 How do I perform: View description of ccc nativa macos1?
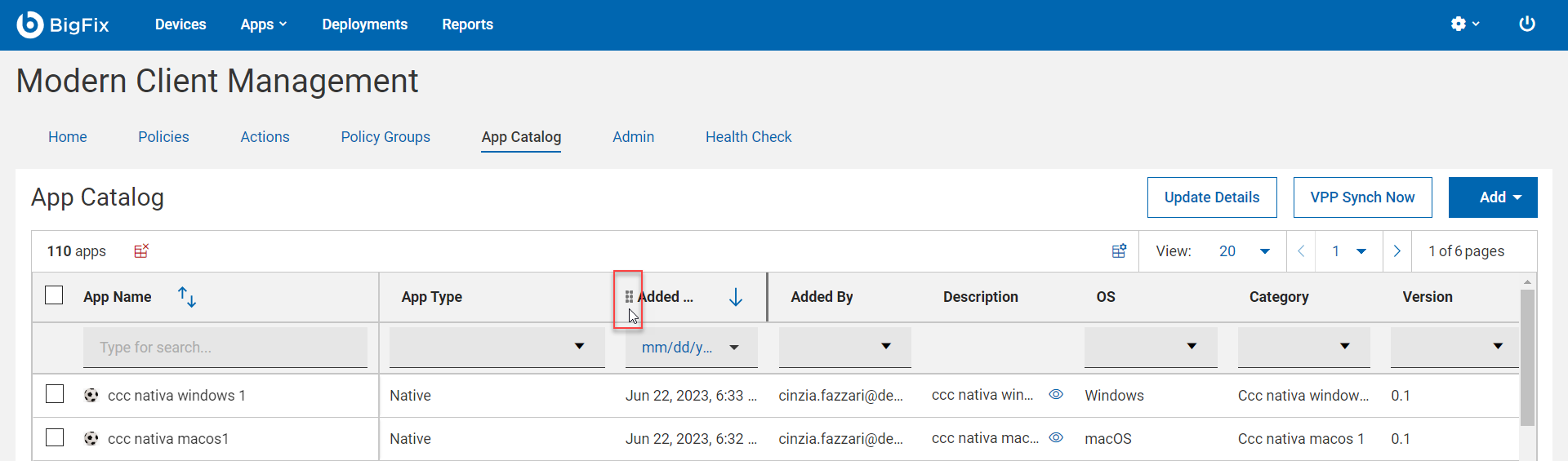[x=1056, y=437]
